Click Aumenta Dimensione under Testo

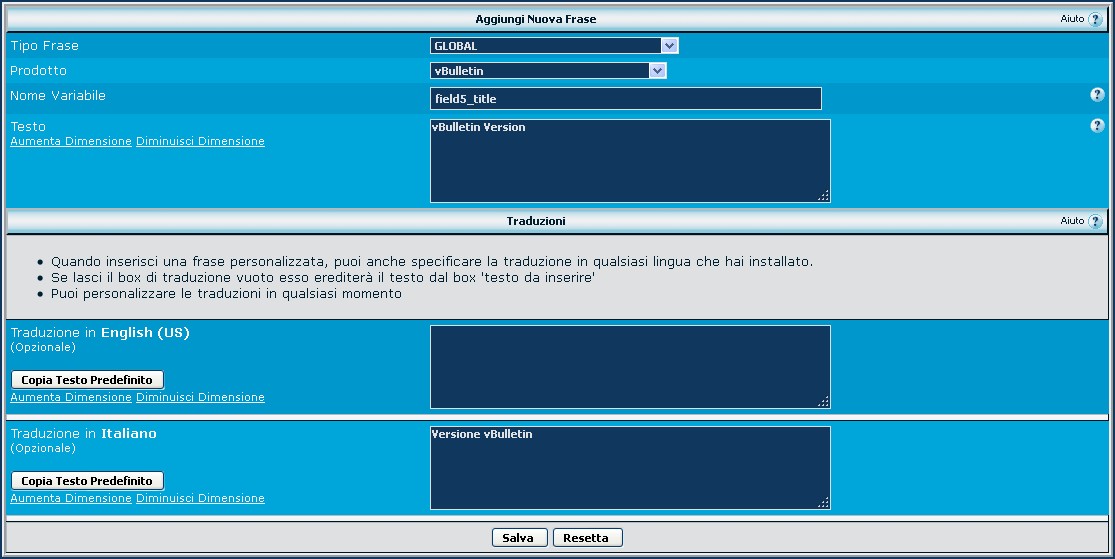tap(71, 142)
